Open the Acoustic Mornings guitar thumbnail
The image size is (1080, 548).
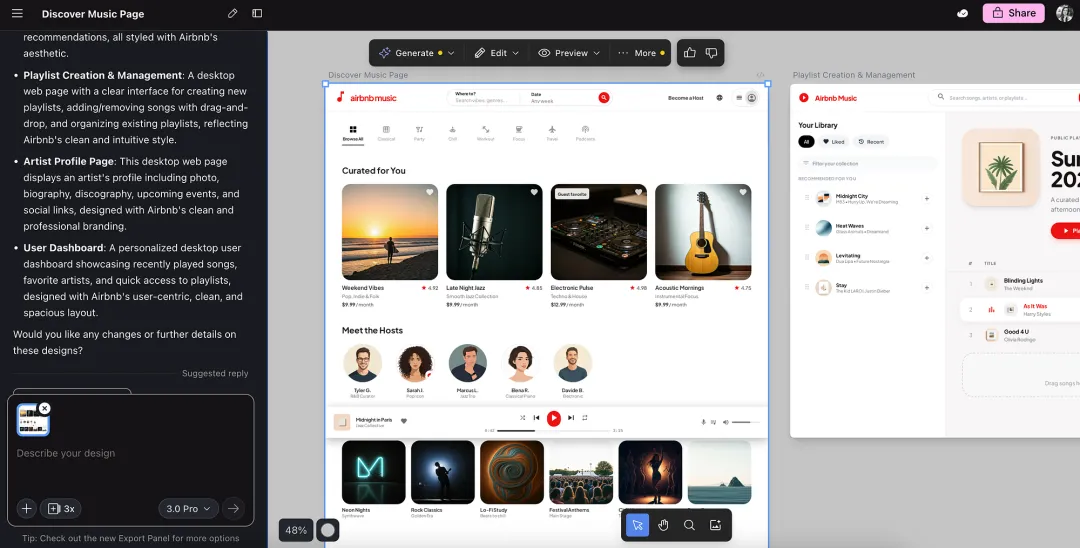coord(703,231)
